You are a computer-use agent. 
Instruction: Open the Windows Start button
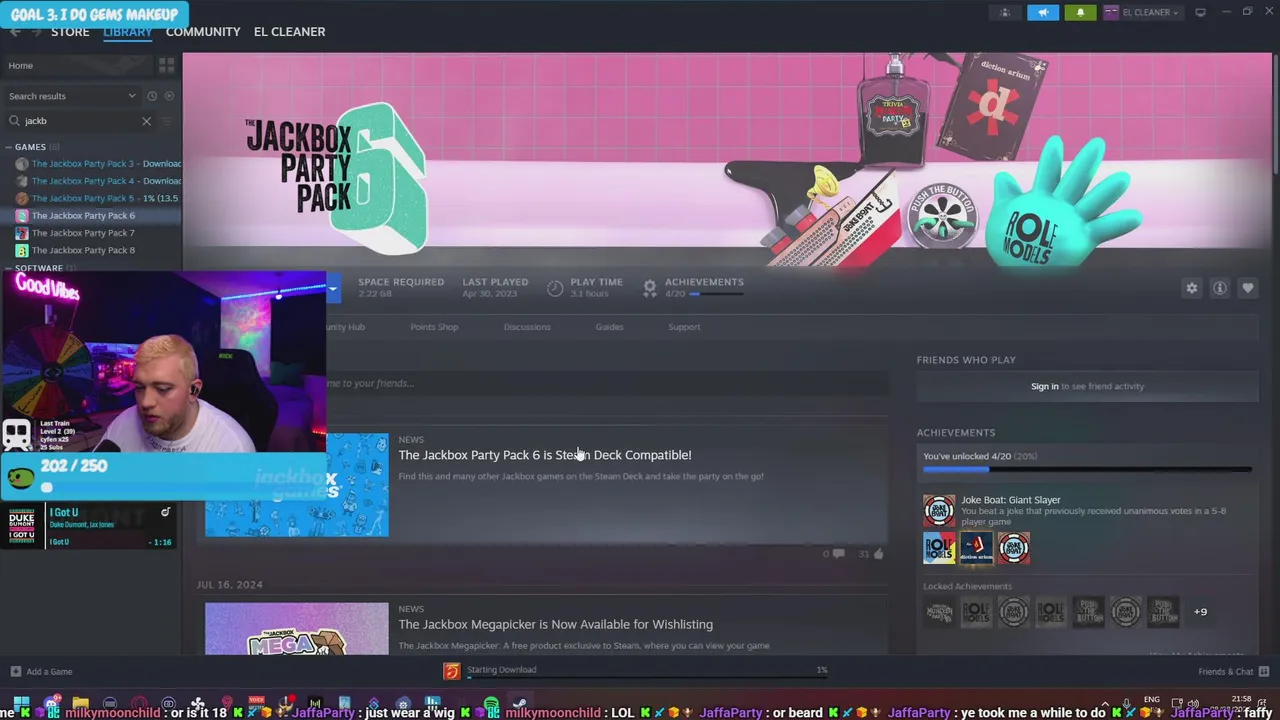click(x=20, y=704)
